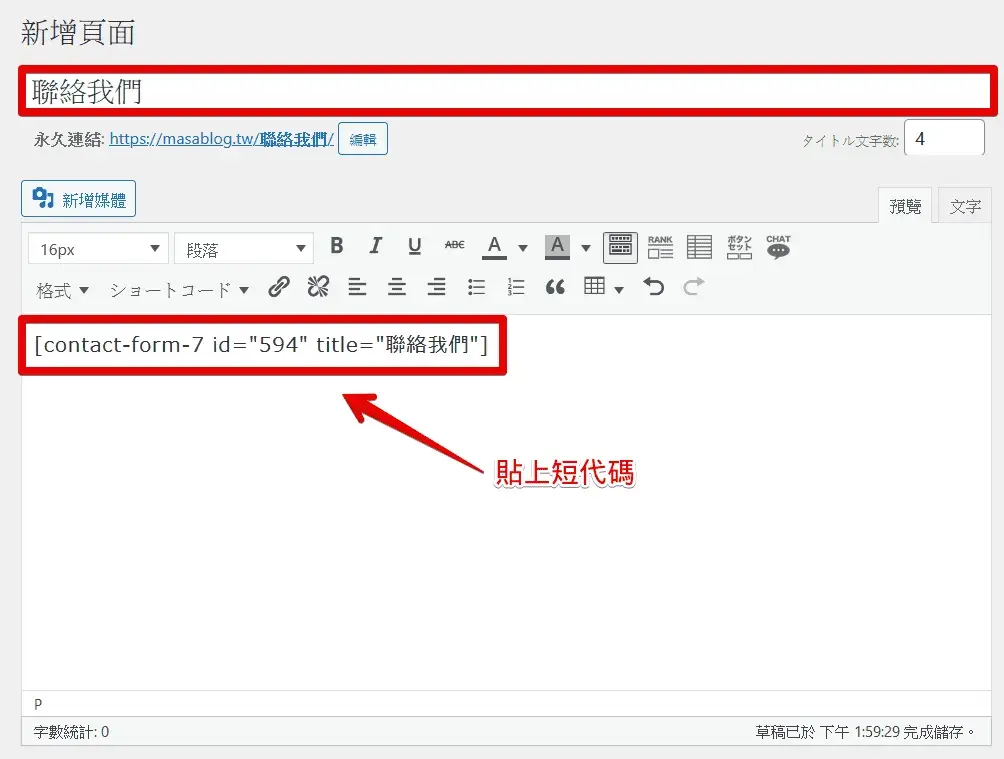Click the 字數統計: 0 word count
Image resolution: width=1004 pixels, height=759 pixels.
coord(71,732)
